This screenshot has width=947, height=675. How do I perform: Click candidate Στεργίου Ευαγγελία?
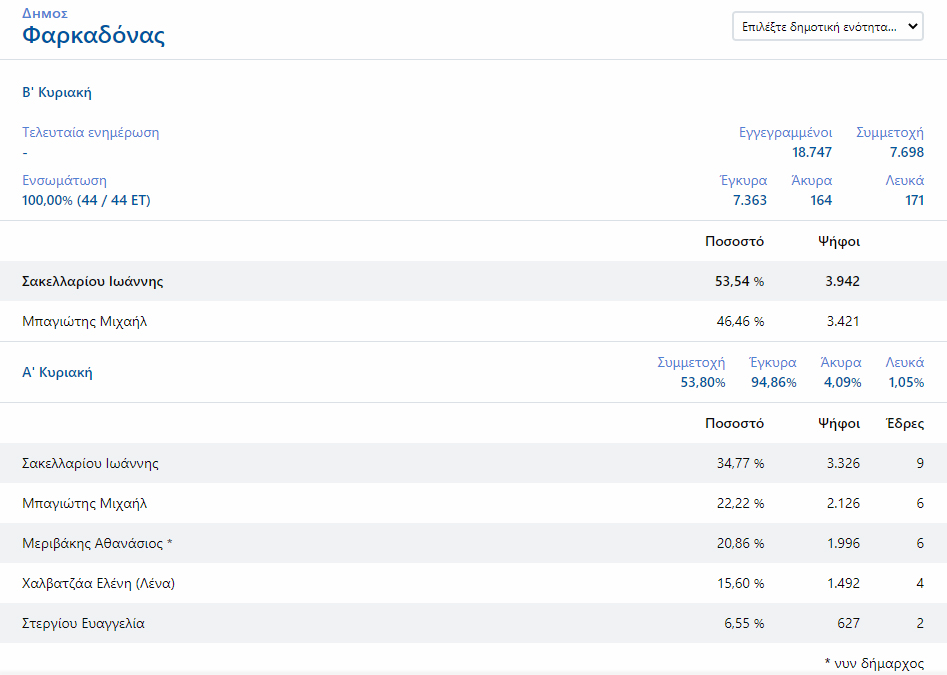[83, 624]
